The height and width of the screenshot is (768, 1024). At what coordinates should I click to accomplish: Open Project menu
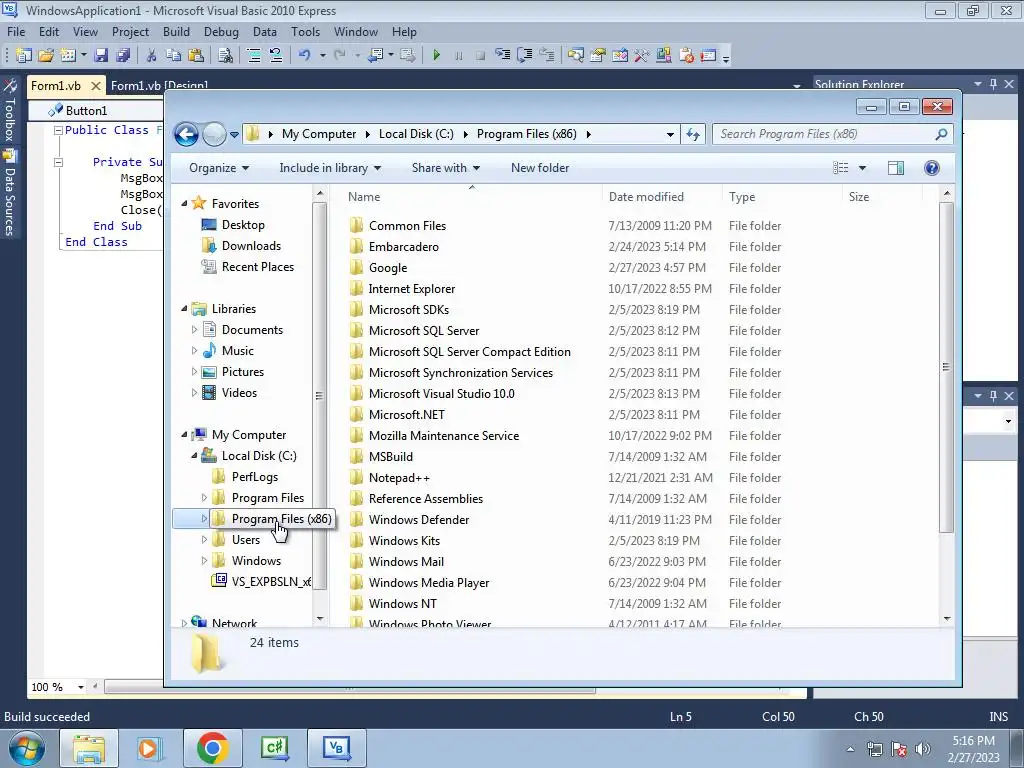(x=131, y=31)
